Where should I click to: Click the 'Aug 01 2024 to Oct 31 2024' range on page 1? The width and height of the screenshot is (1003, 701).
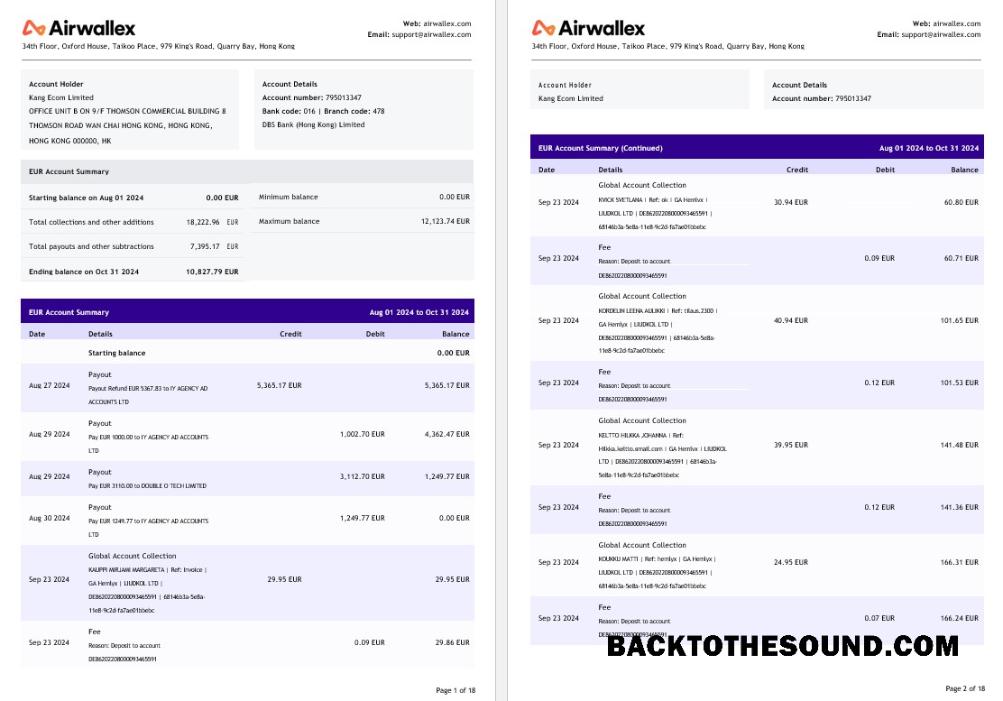point(419,313)
